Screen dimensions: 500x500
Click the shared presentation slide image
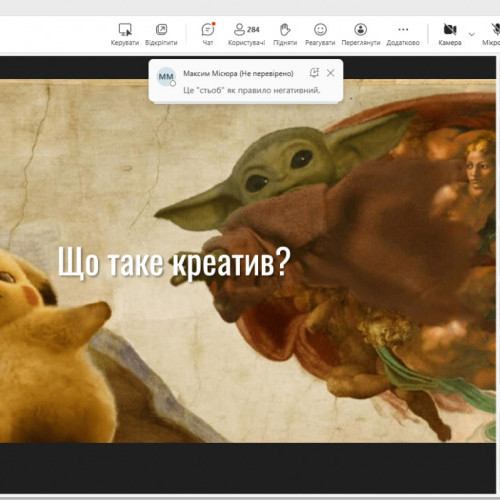pyautogui.click(x=248, y=261)
